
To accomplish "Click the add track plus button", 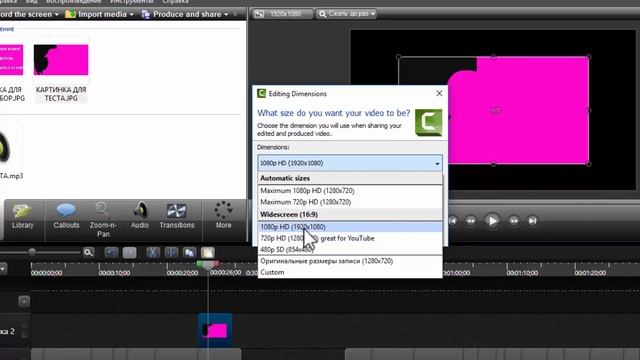I will (x=24, y=301).
